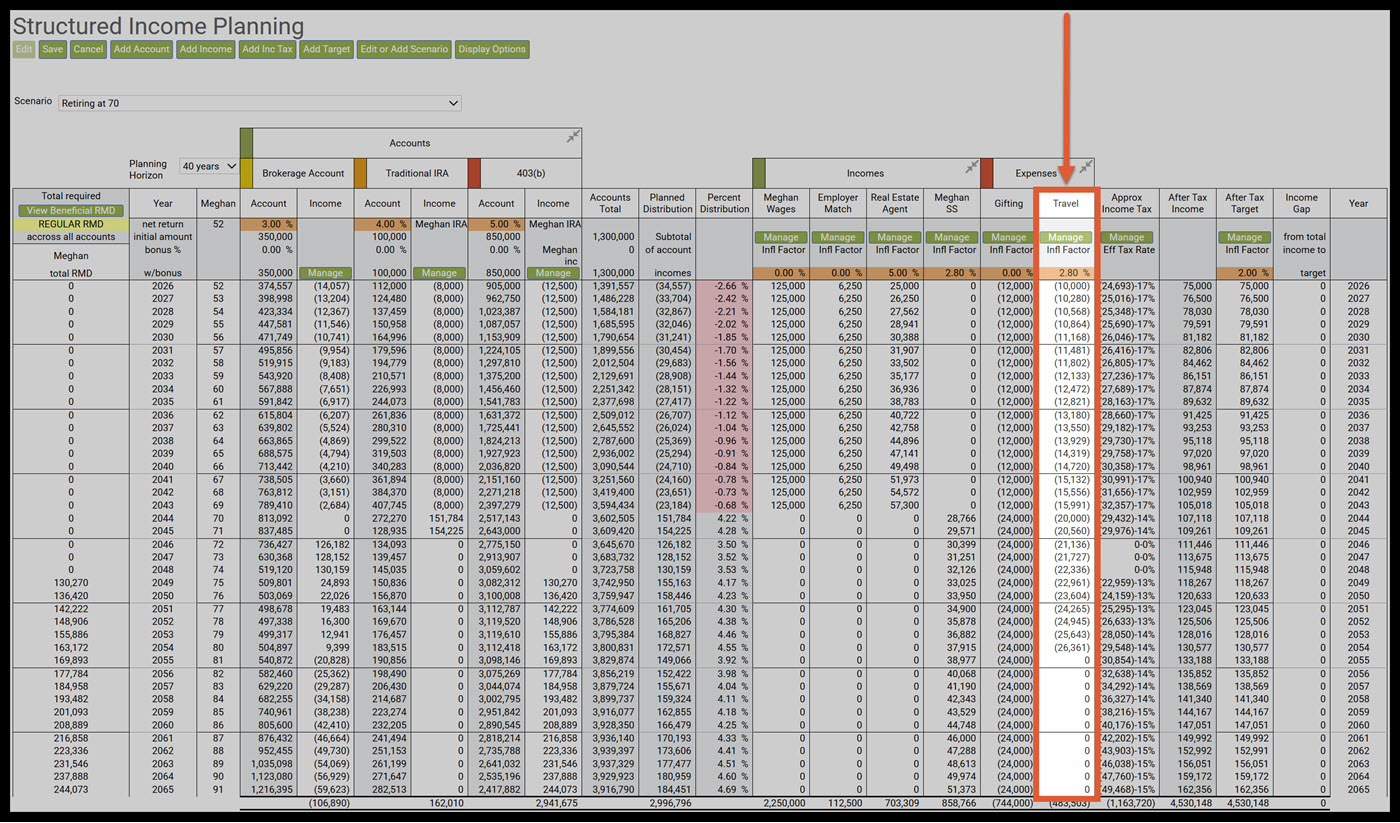Image resolution: width=1400 pixels, height=823 pixels.
Task: Save the income plan
Action: click(x=53, y=49)
